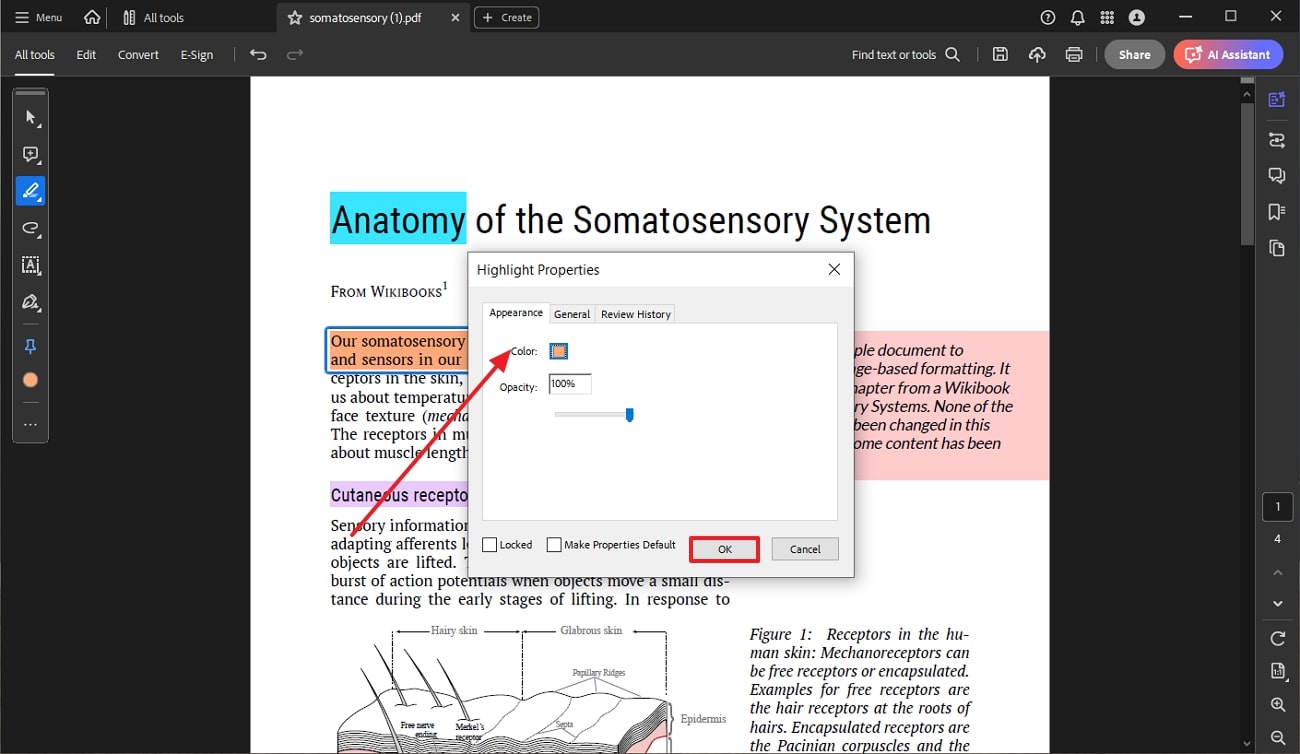Print the document
This screenshot has width=1300, height=754.
pos(1074,55)
